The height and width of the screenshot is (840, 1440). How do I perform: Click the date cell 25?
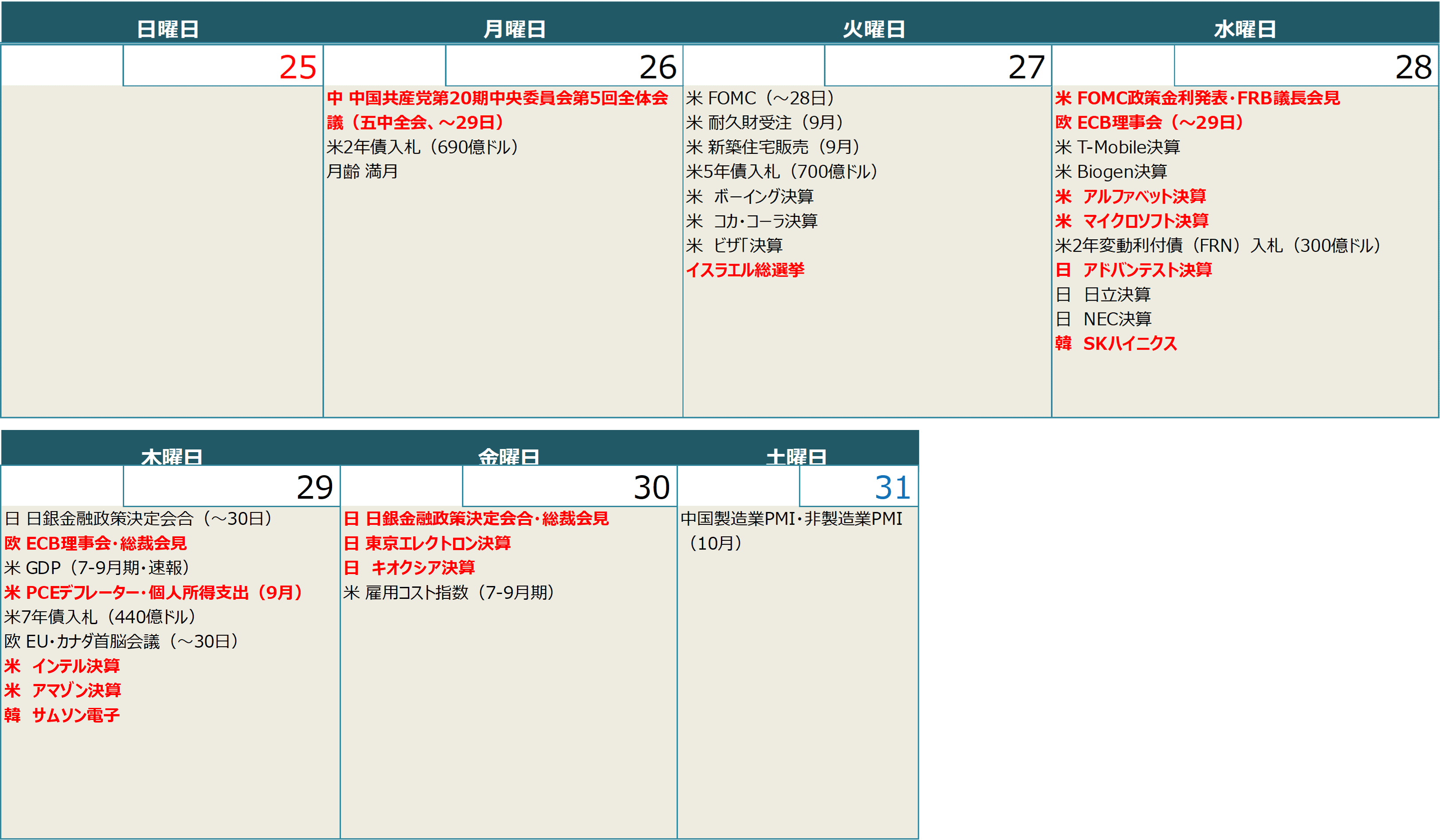pos(223,66)
